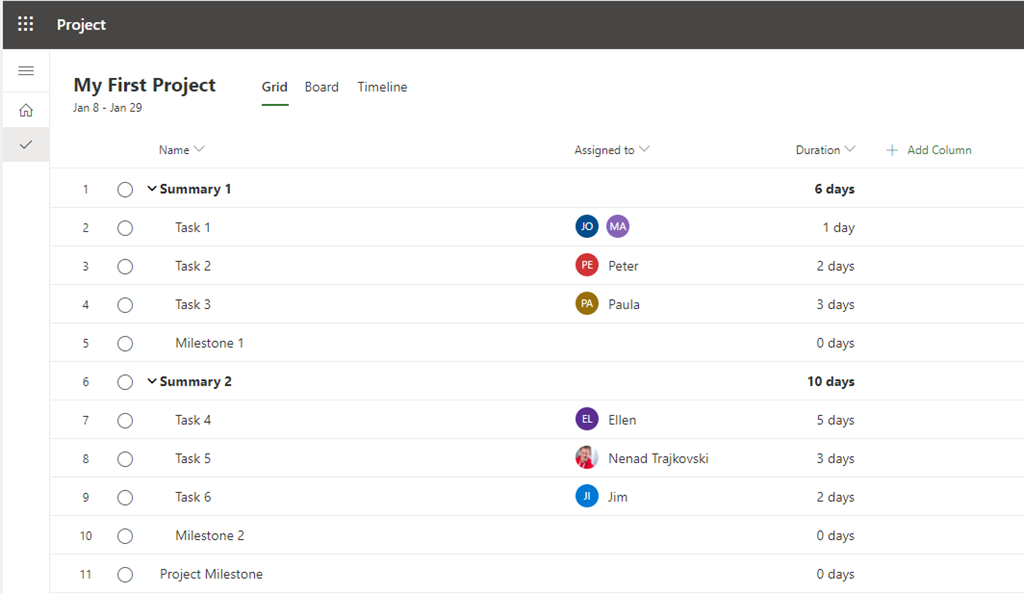The image size is (1024, 594).
Task: Open the Assigned to column dropdown
Action: (x=644, y=150)
